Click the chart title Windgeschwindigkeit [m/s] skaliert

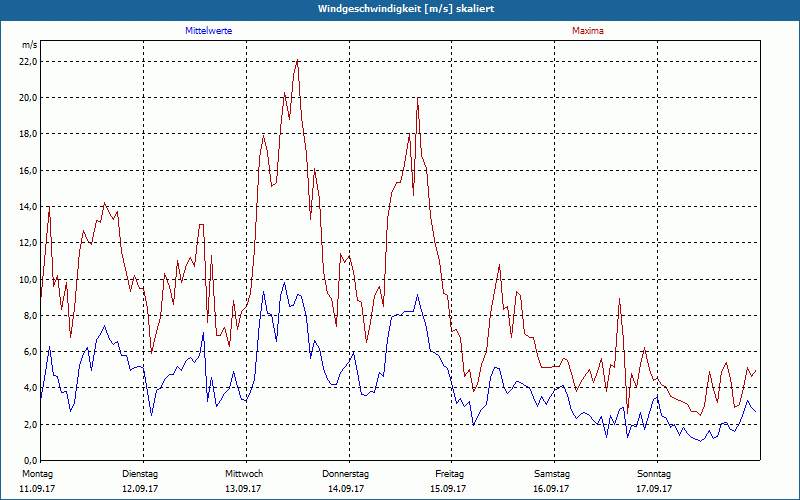click(406, 9)
